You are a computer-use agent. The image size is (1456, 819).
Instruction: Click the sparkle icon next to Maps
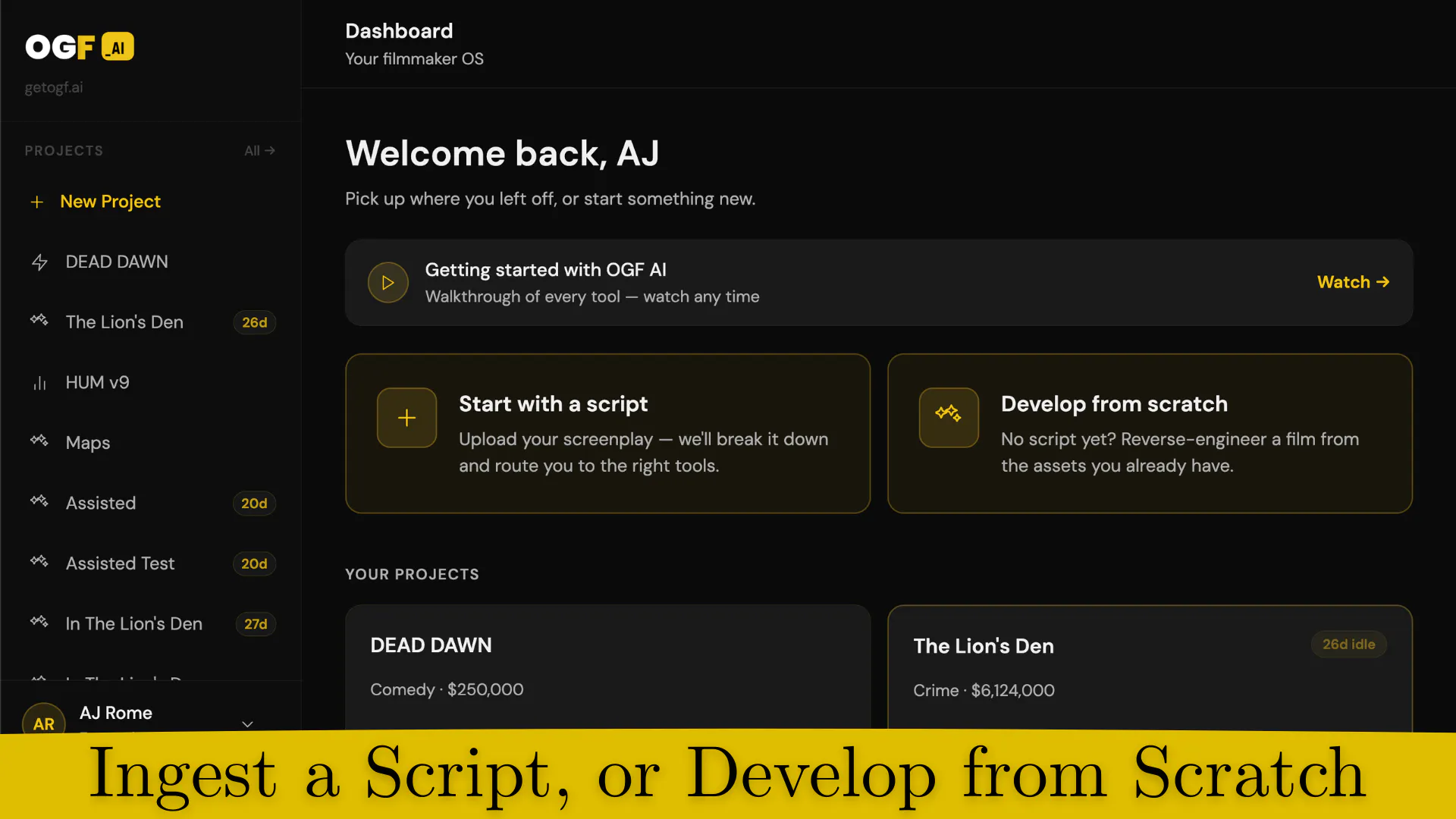pos(39,441)
